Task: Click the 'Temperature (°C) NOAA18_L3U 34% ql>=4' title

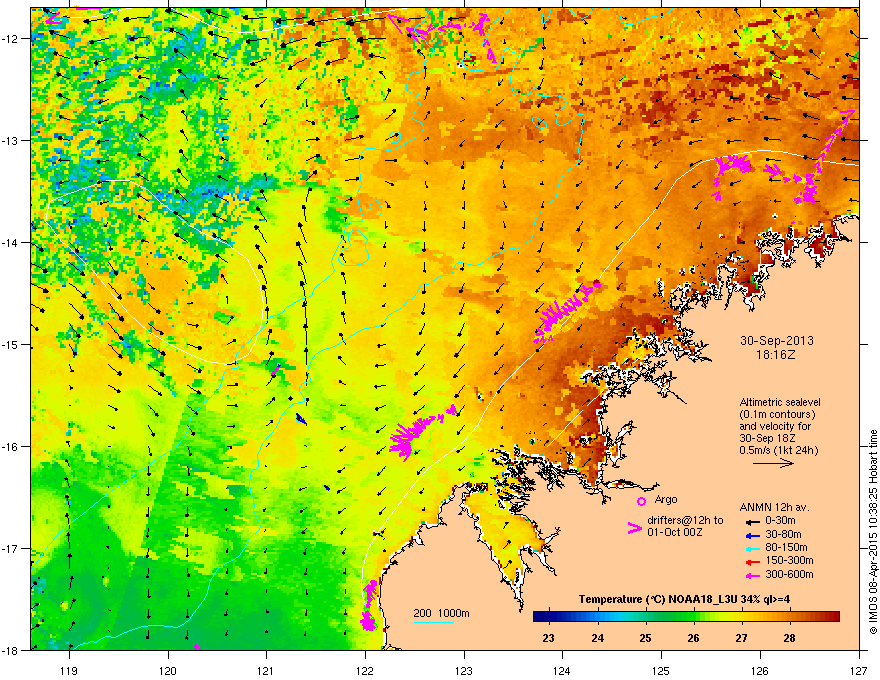Action: [684, 599]
